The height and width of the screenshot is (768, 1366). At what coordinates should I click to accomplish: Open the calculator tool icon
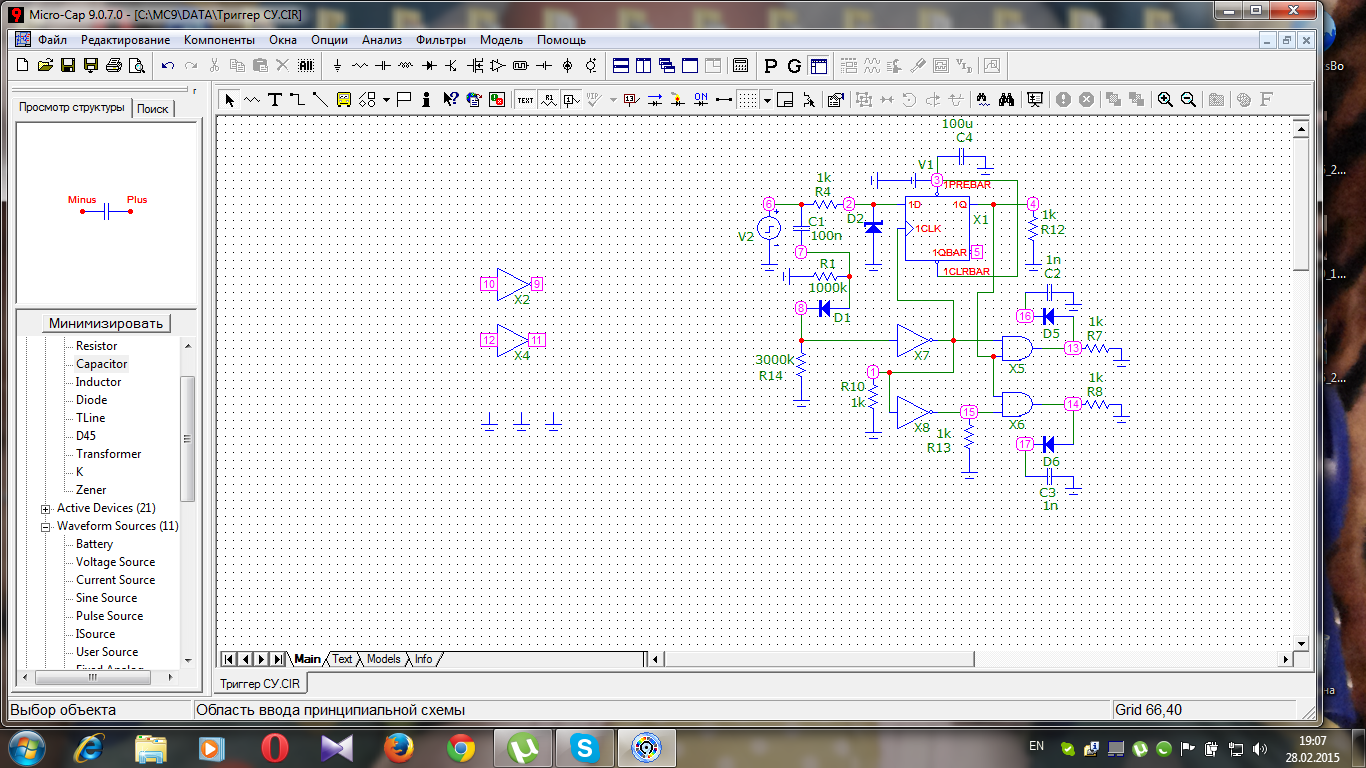[741, 66]
